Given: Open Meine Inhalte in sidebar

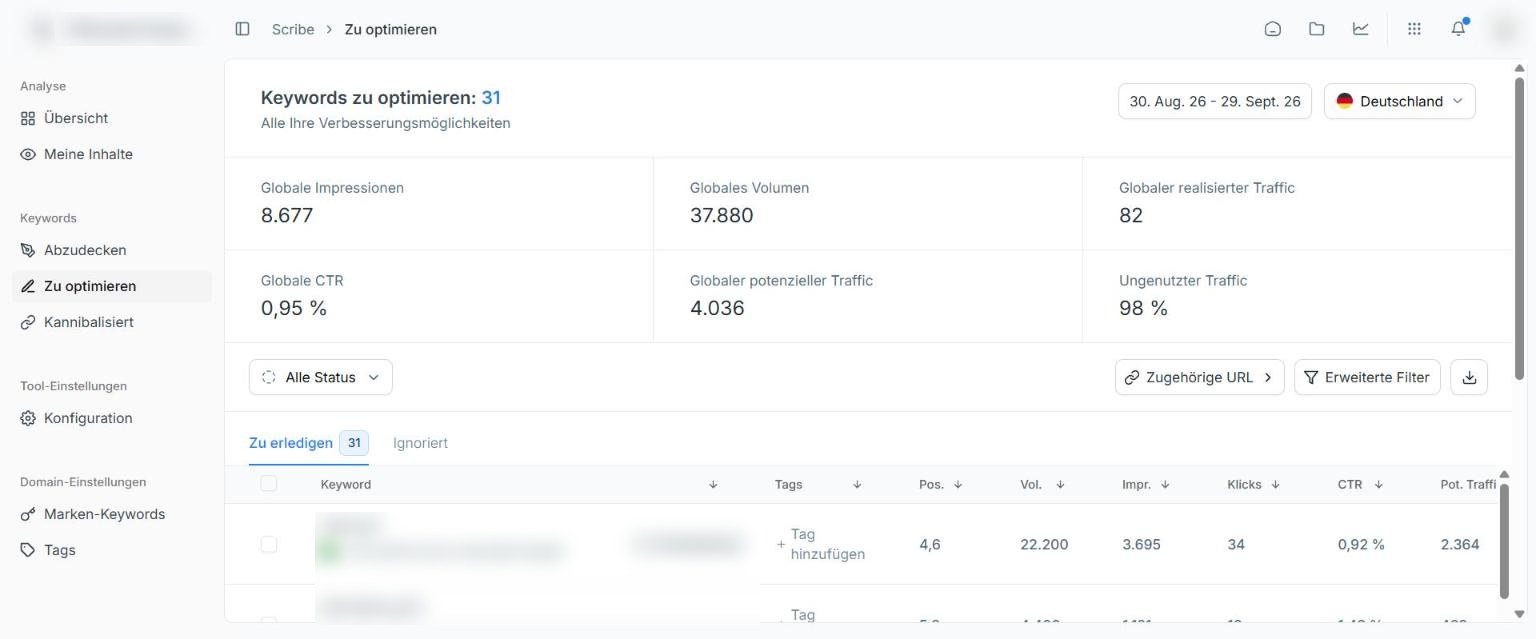Looking at the screenshot, I should click(112, 154).
